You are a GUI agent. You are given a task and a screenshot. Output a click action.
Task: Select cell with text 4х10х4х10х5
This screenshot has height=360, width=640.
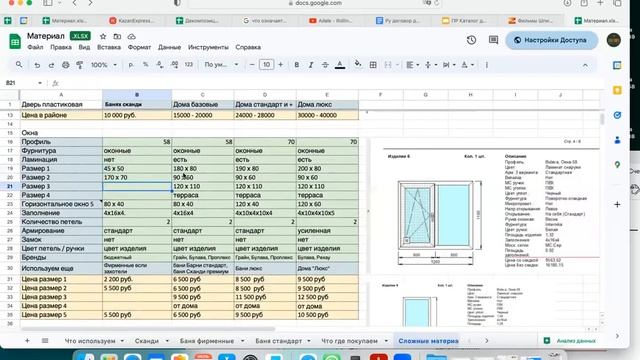[x=327, y=213]
